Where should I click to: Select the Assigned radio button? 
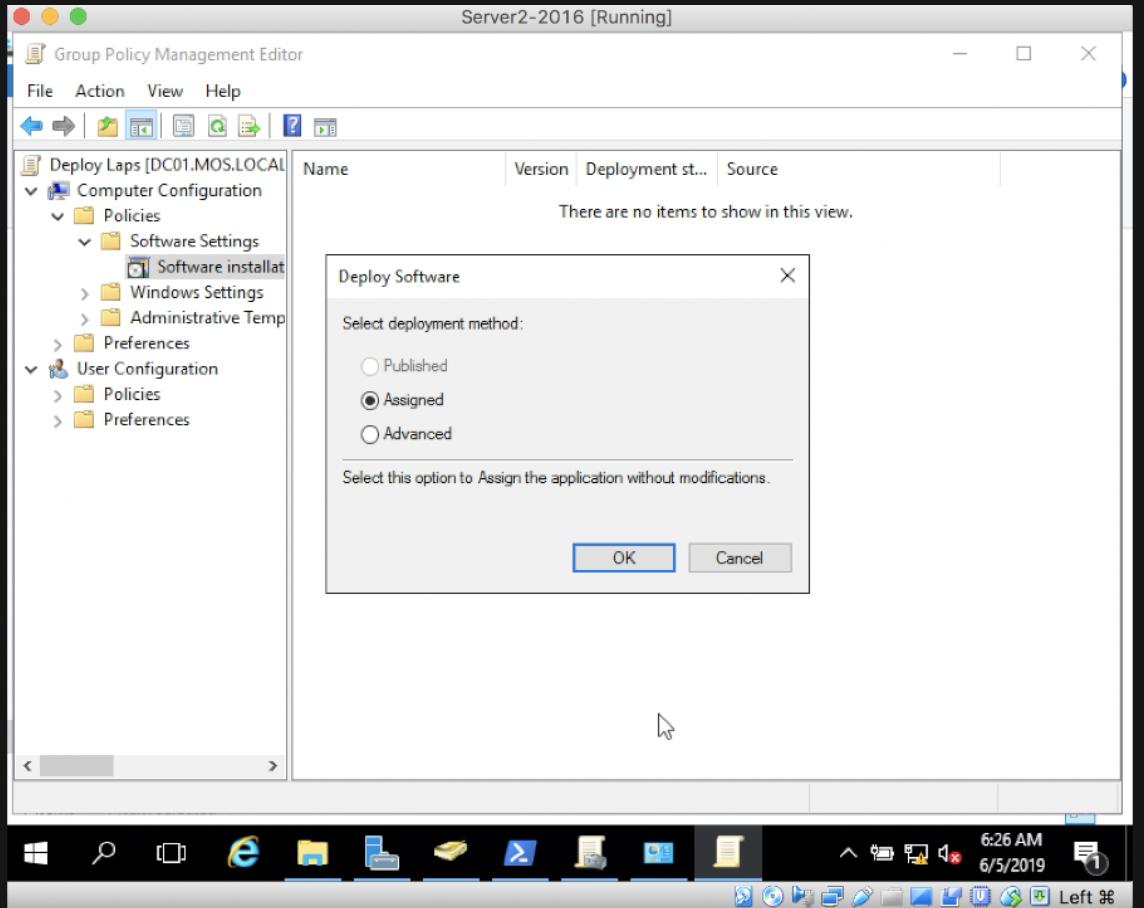370,400
